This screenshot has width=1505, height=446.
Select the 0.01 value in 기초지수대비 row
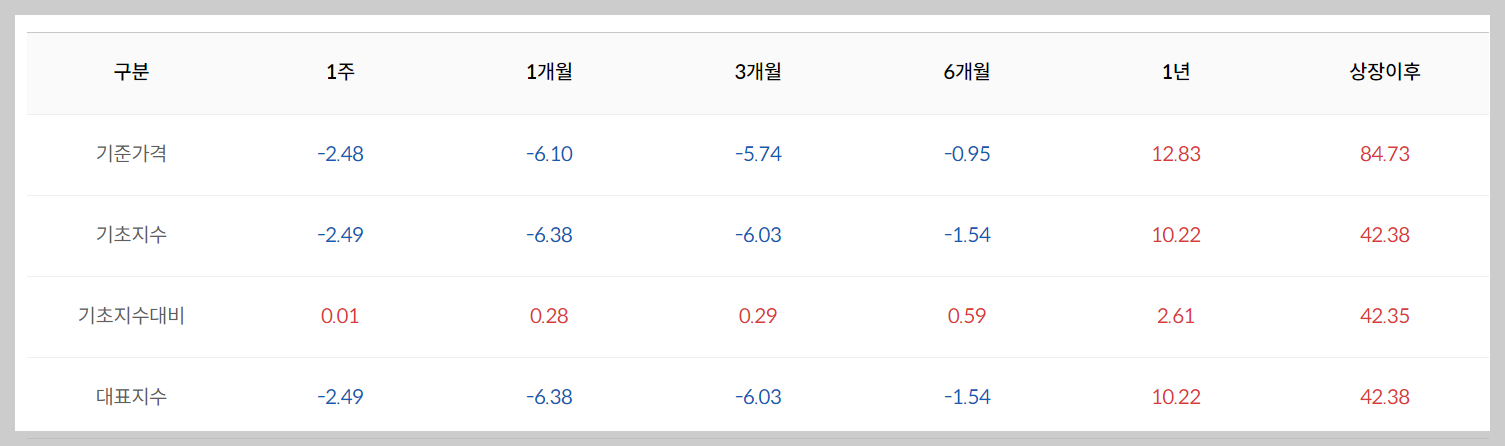(340, 317)
